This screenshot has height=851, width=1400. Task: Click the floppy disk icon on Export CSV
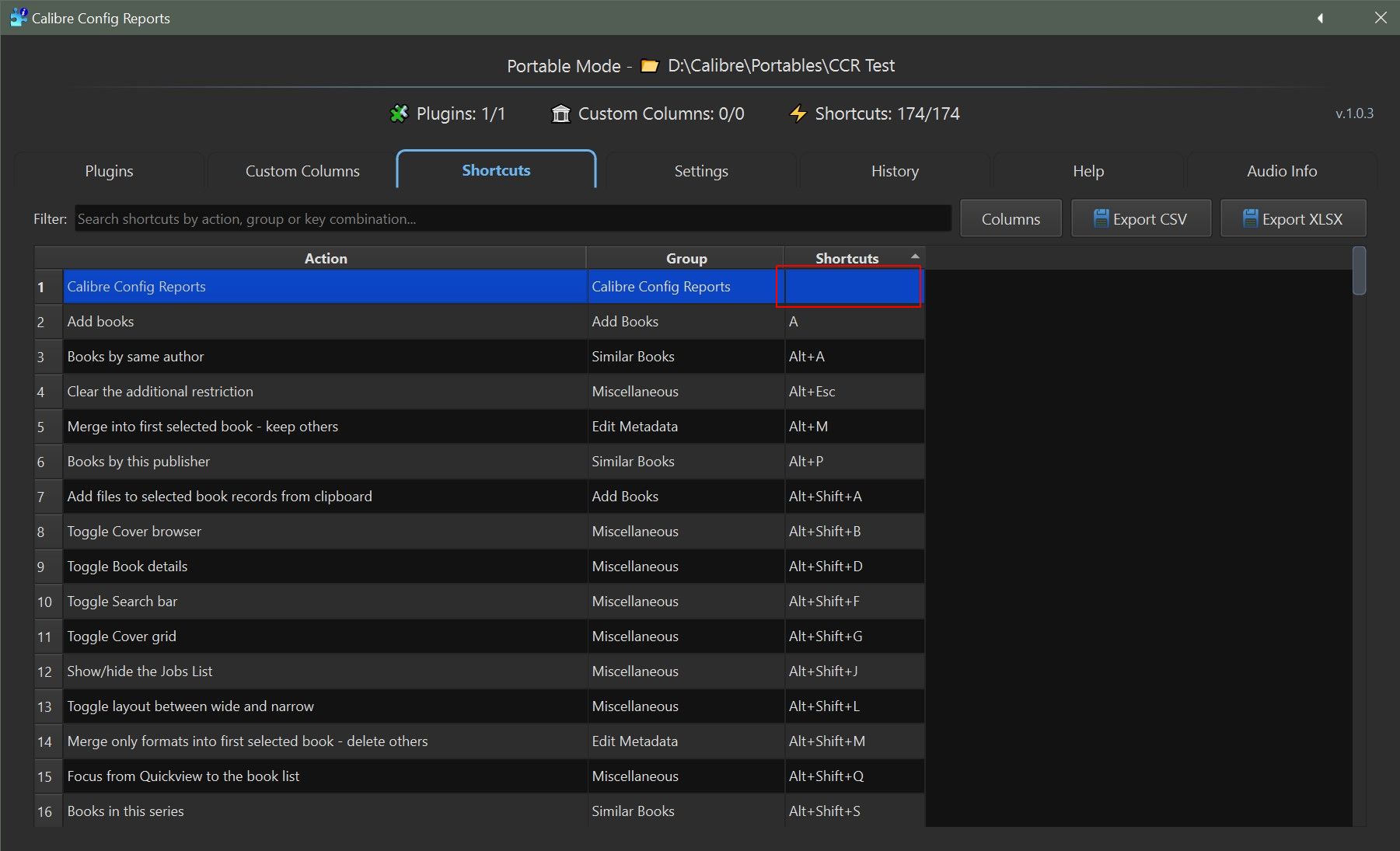click(1101, 218)
